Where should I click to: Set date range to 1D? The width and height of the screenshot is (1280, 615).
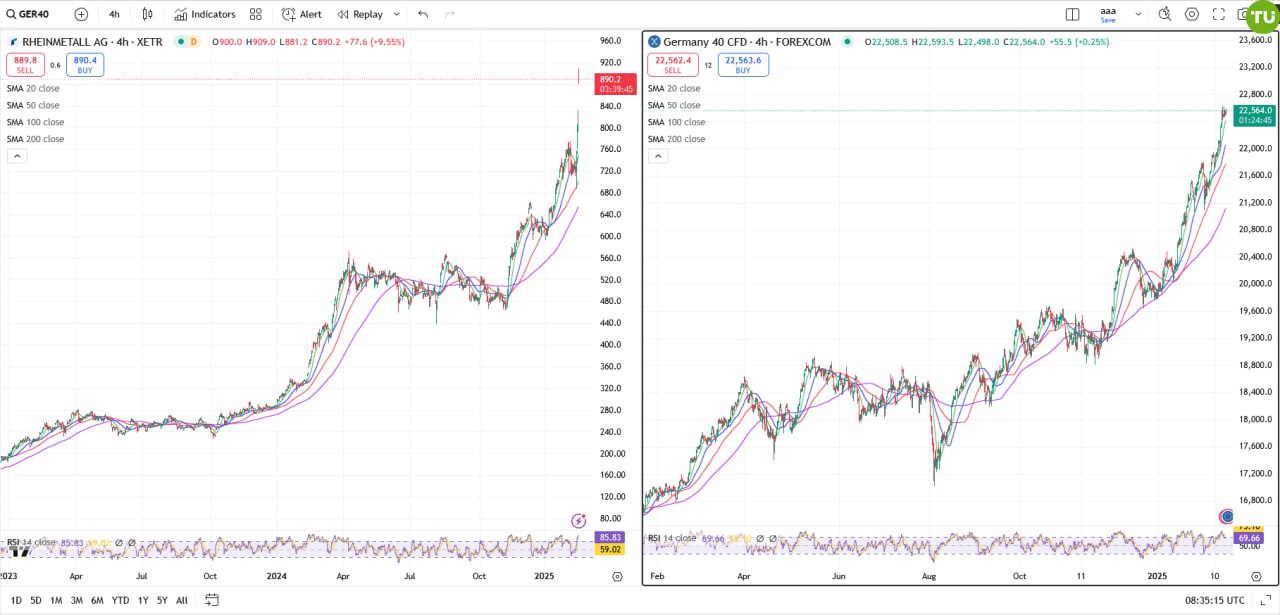coord(16,600)
